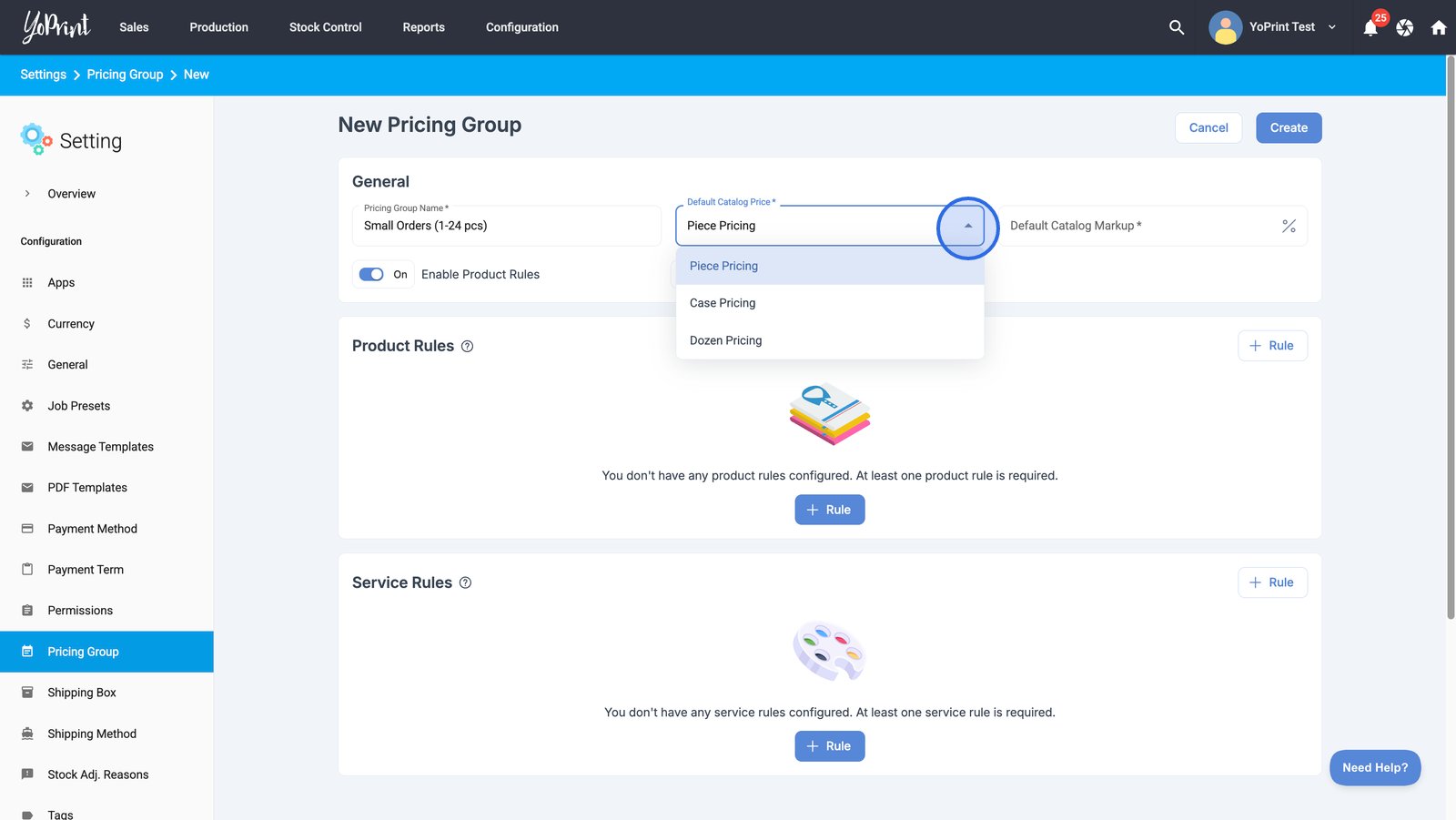Choose the Dozen Pricing option
Viewport: 1456px width, 820px height.
(x=725, y=340)
